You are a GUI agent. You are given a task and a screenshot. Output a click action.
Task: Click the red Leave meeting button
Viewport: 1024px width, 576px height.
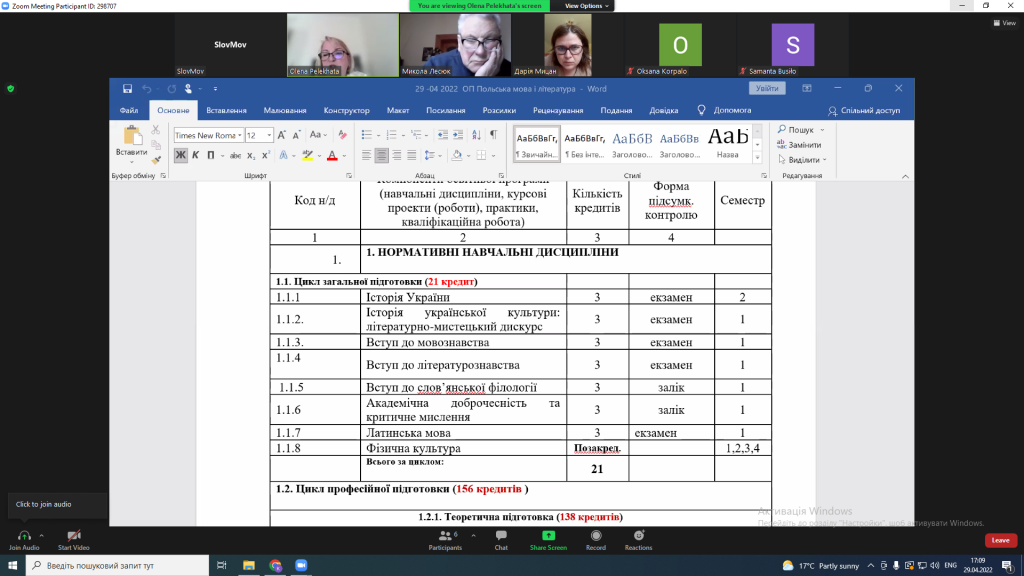pos(1000,540)
